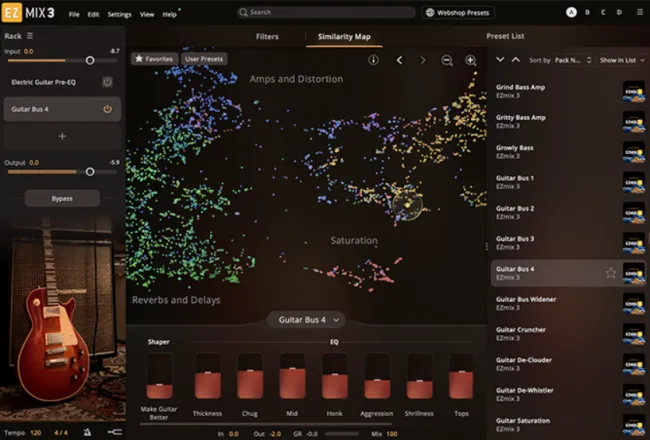The height and width of the screenshot is (440, 650).
Task: Click the 4/4 time signature value
Action: point(61,433)
